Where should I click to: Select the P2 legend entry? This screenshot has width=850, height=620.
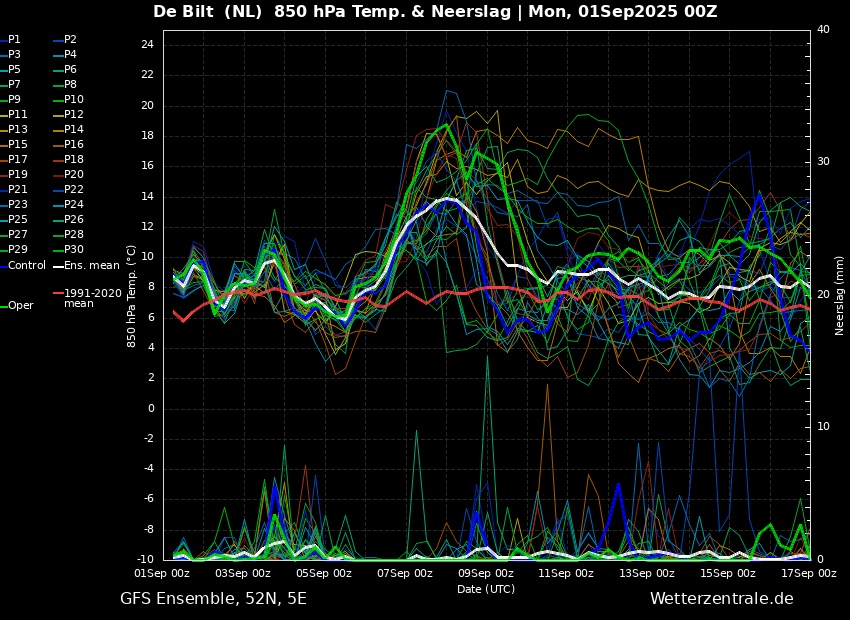pyautogui.click(x=70, y=40)
